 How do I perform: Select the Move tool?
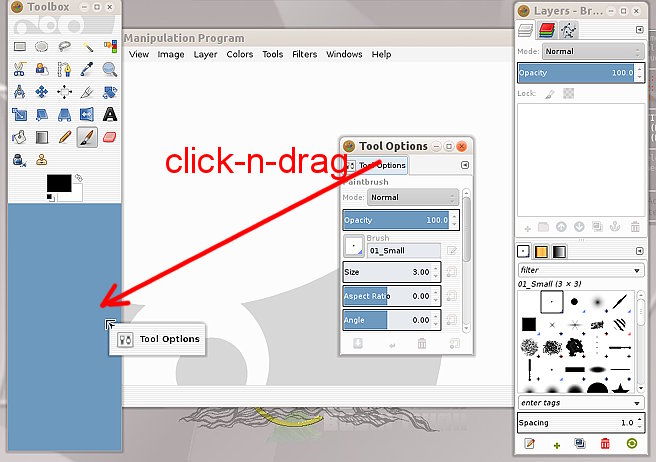coord(41,92)
